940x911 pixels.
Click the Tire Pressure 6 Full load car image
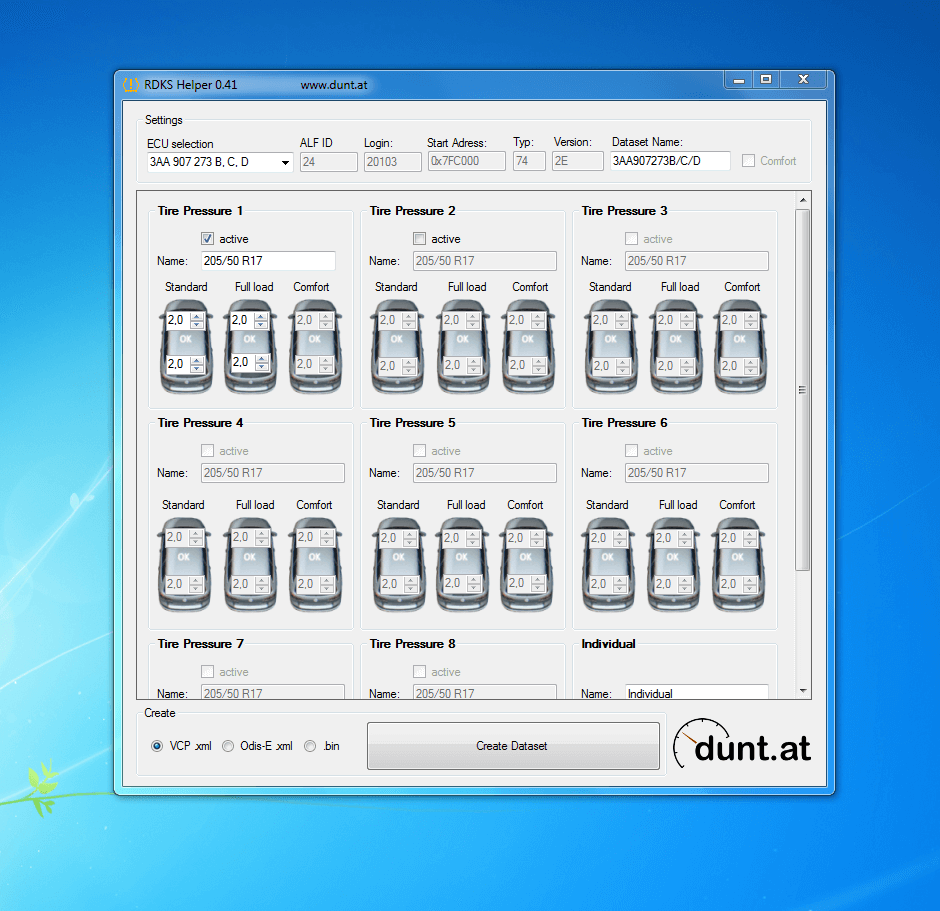[673, 565]
